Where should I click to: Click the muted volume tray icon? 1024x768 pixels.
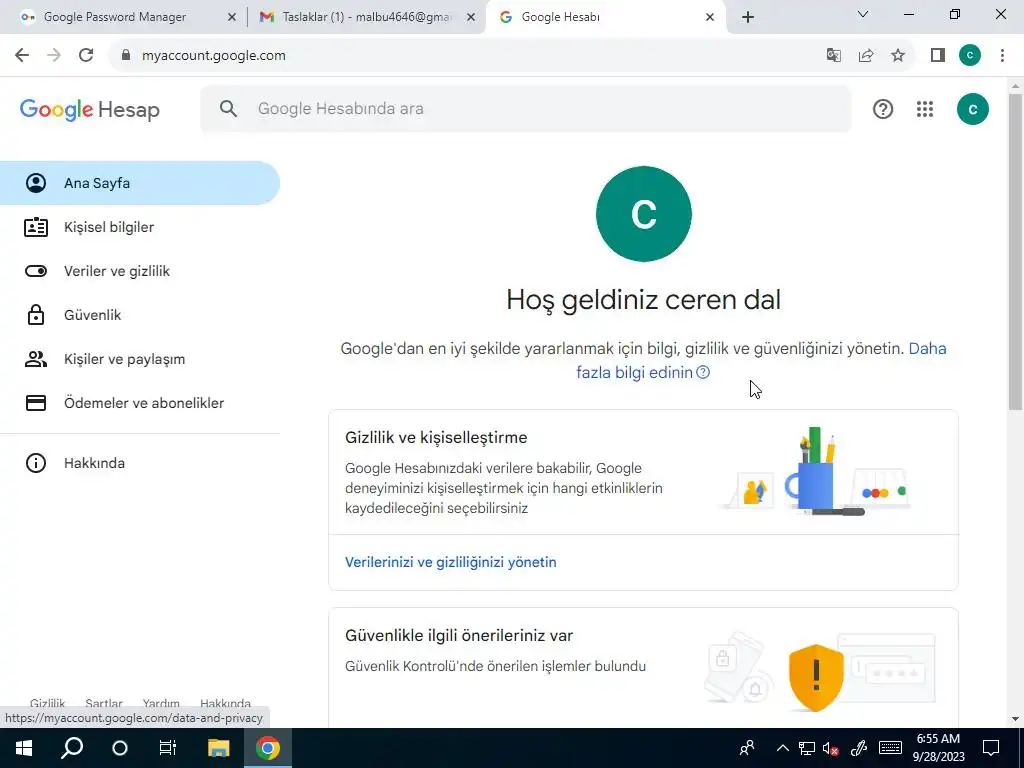point(831,748)
